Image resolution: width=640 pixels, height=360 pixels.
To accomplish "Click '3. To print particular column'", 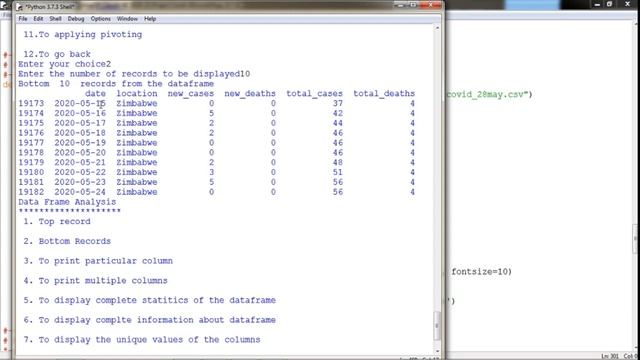I will 98,260.
